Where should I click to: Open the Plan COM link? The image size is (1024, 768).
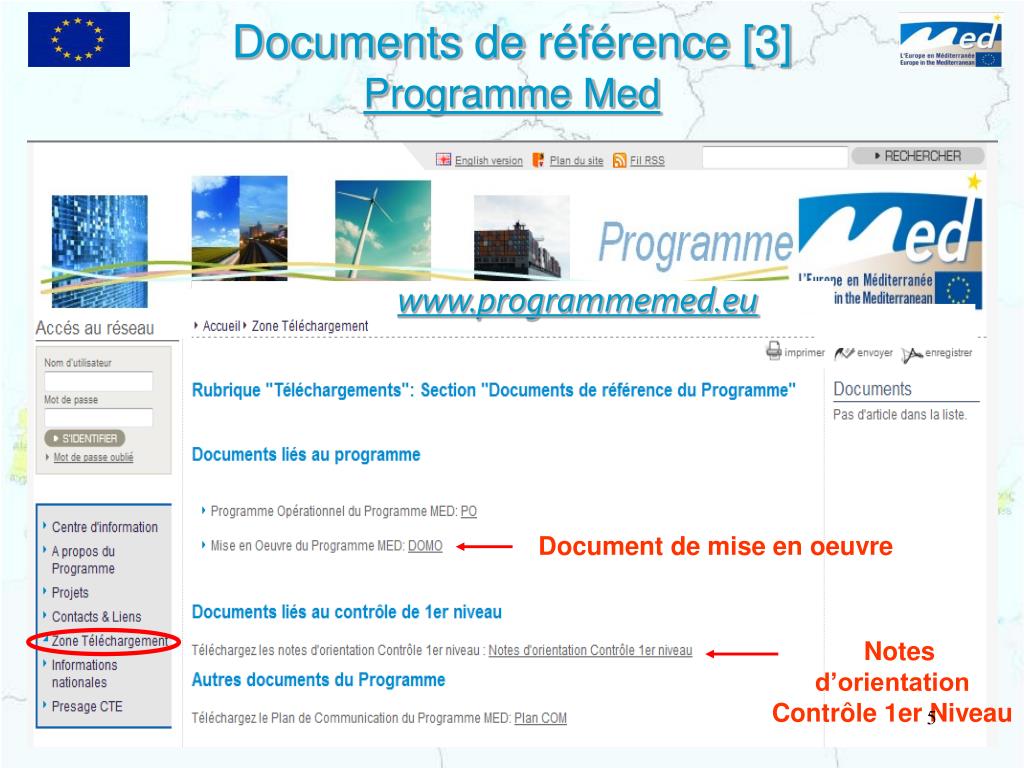pyautogui.click(x=541, y=718)
